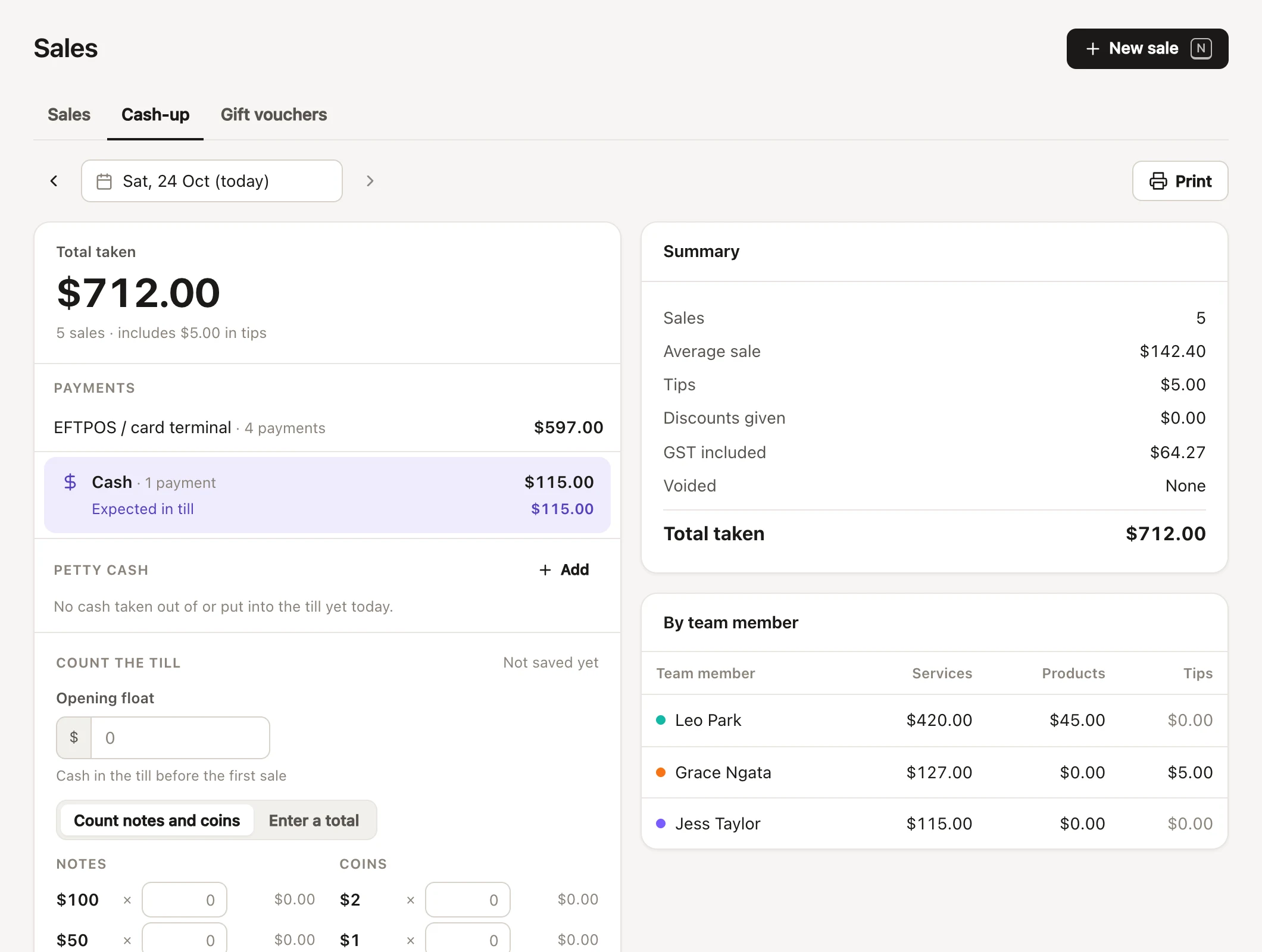Click the New sale button

[x=1147, y=49]
